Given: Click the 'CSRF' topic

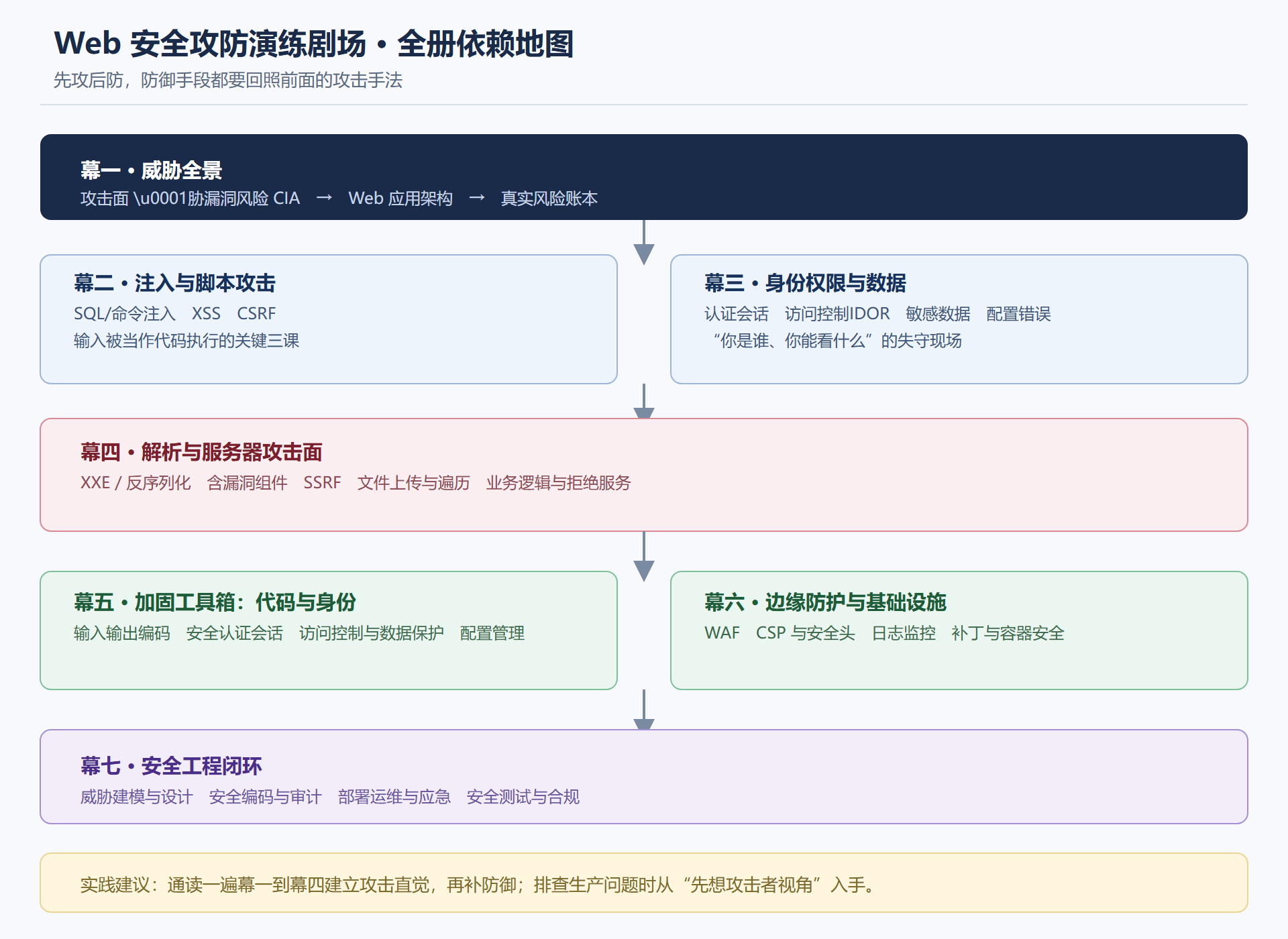Looking at the screenshot, I should tap(256, 314).
